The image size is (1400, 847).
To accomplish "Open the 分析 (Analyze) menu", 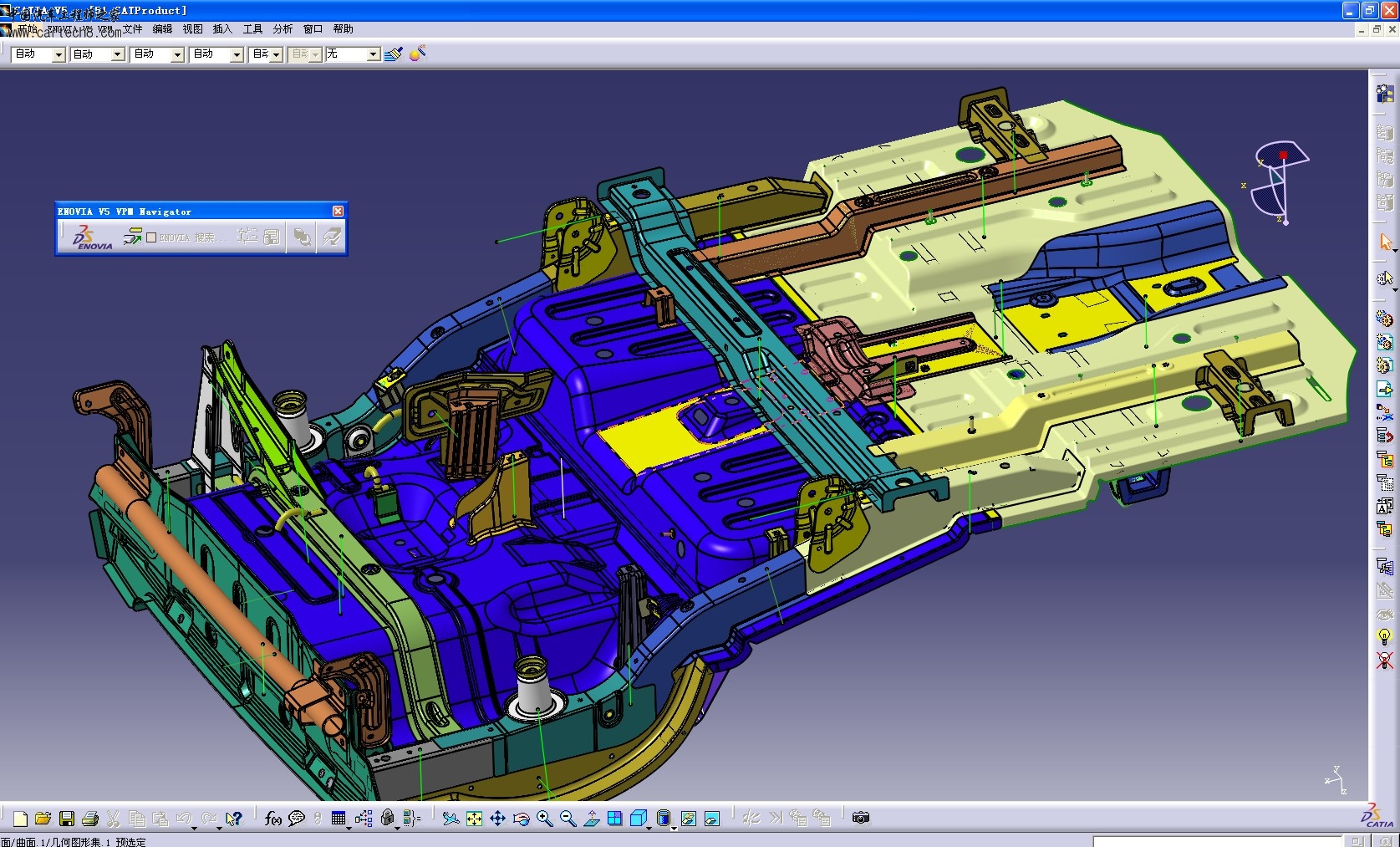I will click(283, 29).
